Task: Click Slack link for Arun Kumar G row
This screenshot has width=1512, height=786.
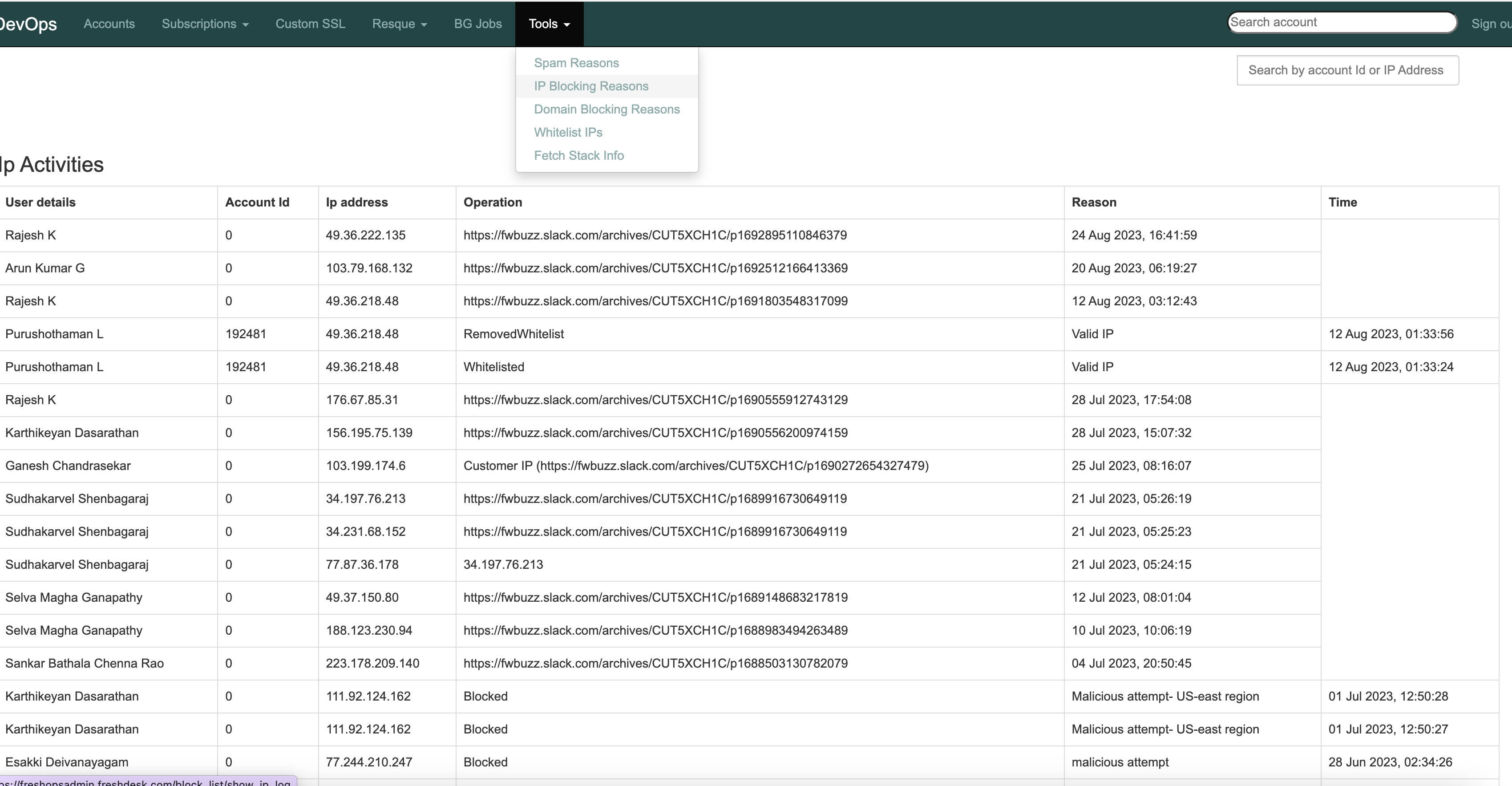Action: (x=655, y=268)
